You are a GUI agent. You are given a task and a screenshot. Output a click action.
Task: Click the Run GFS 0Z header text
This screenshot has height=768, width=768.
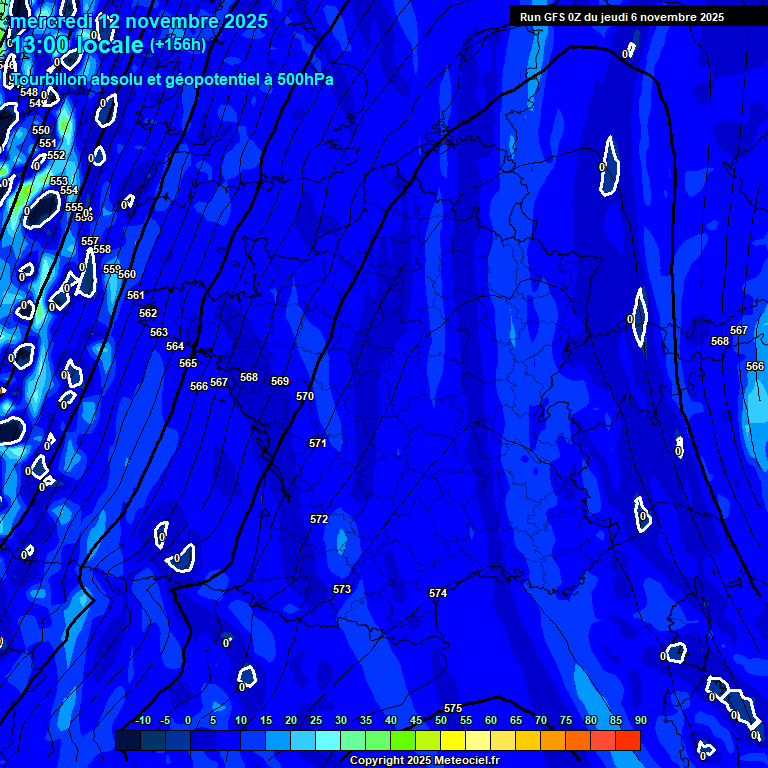(621, 17)
